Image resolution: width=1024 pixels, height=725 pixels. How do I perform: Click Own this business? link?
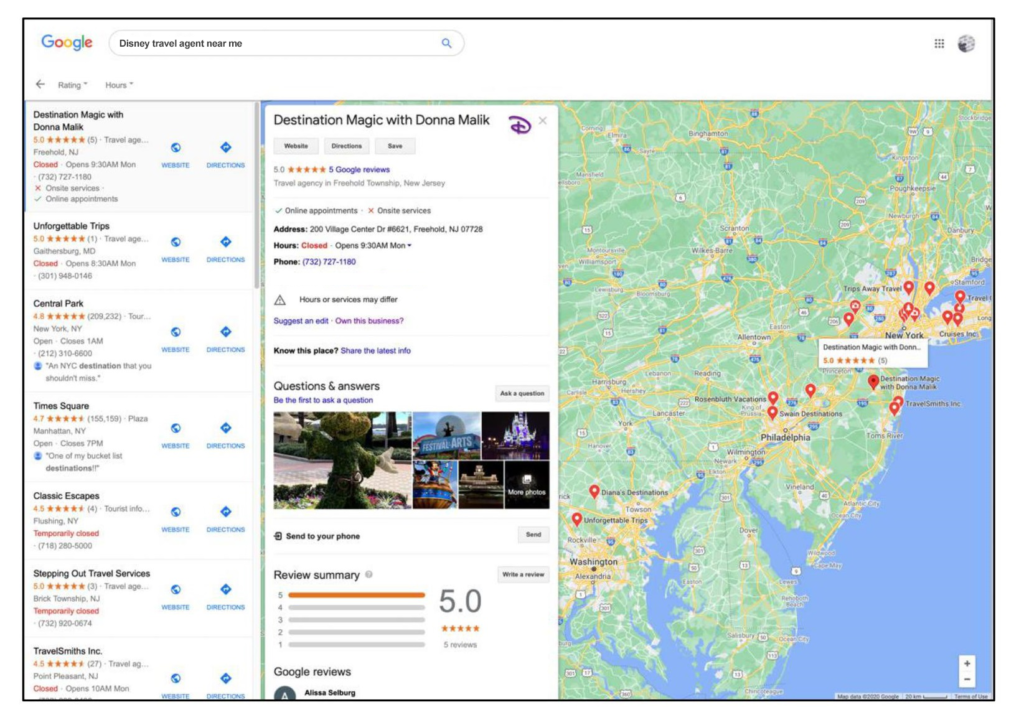(370, 321)
